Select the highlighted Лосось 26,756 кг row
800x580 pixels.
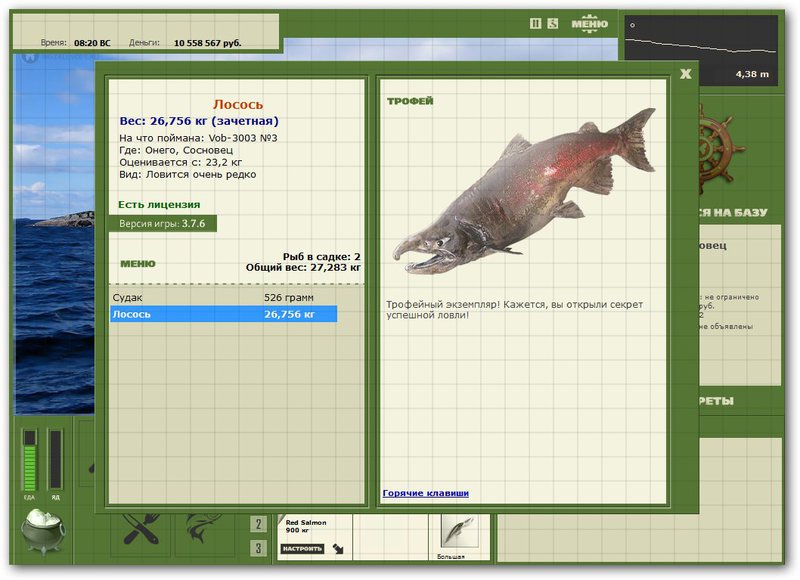223,314
